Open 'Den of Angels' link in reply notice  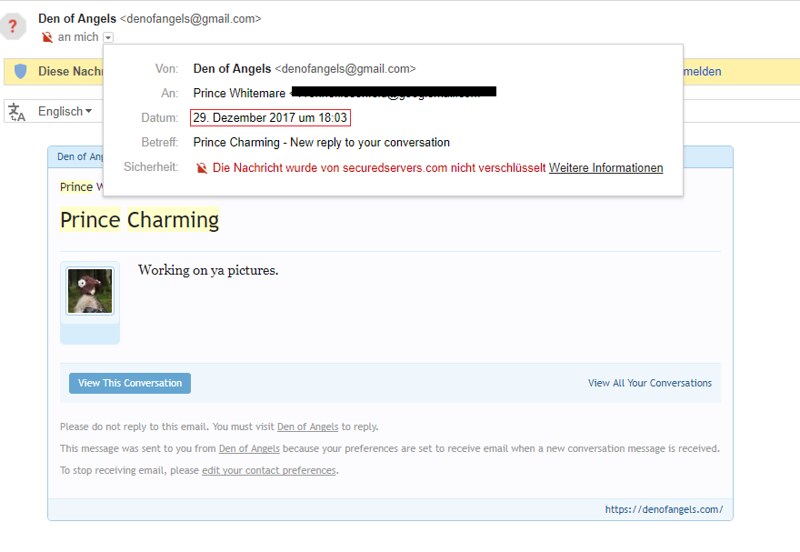pyautogui.click(x=308, y=426)
